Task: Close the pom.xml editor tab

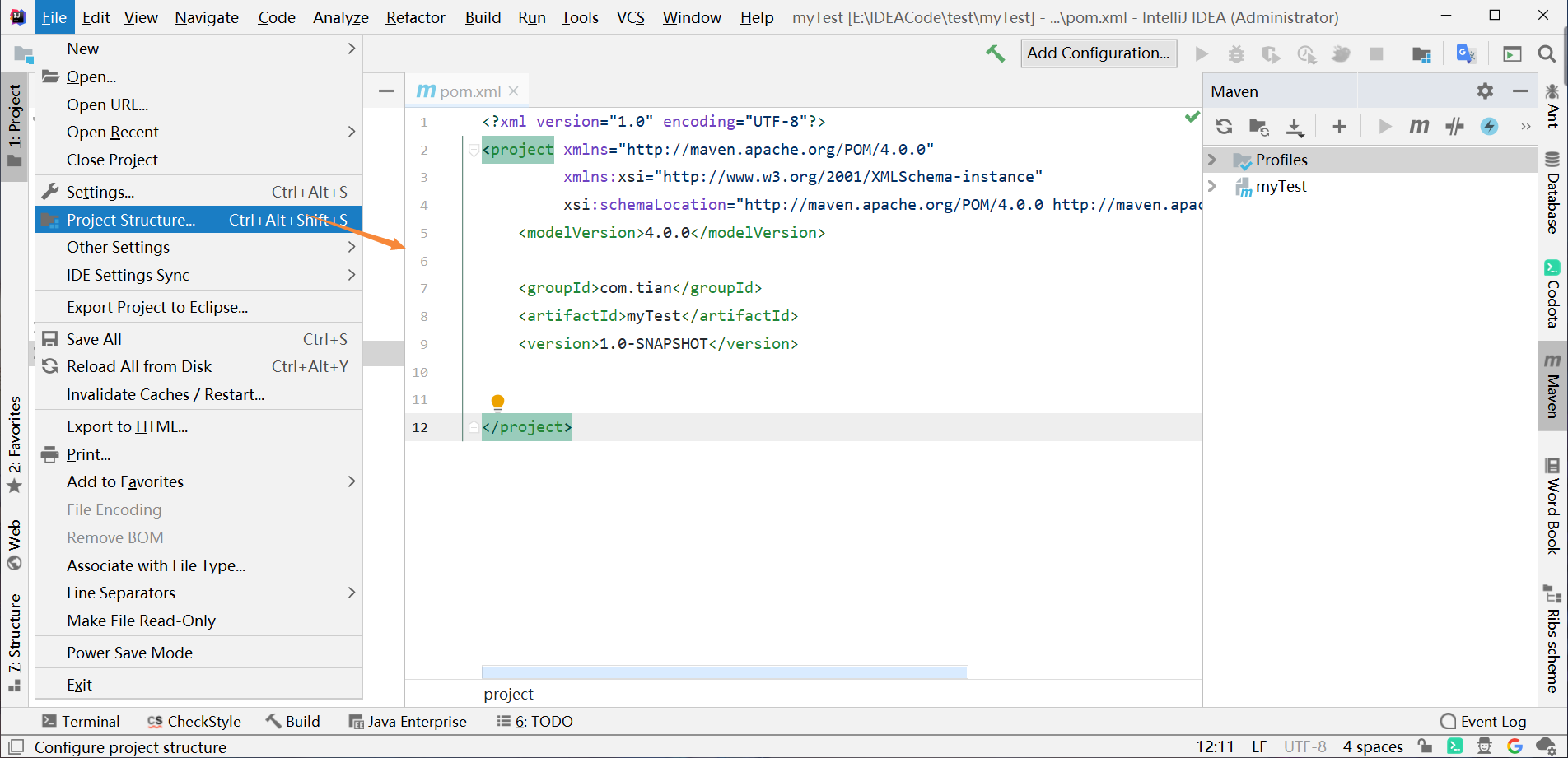Action: [x=514, y=91]
